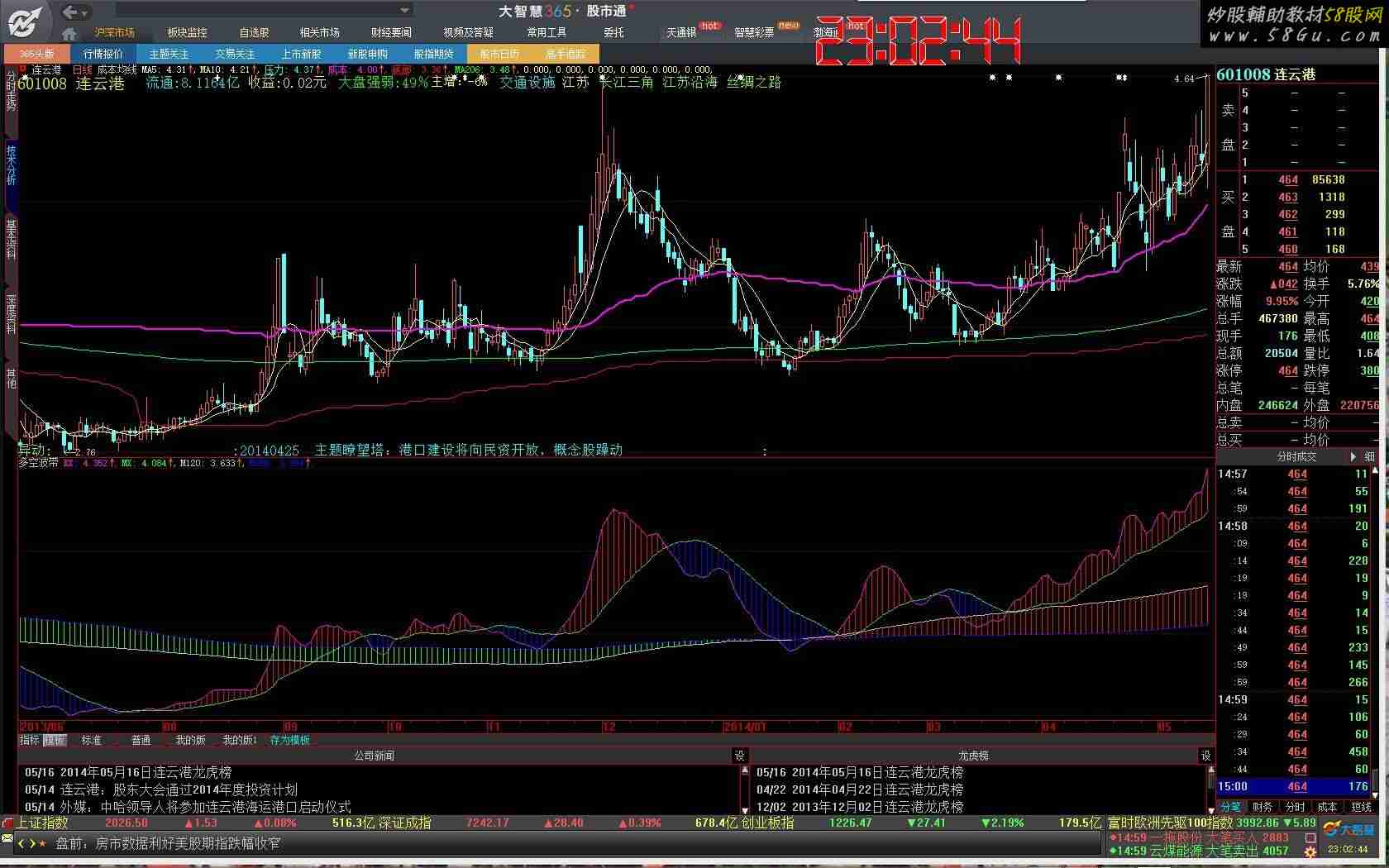Open the 自选股 menu
The width and height of the screenshot is (1389, 868).
tap(254, 32)
